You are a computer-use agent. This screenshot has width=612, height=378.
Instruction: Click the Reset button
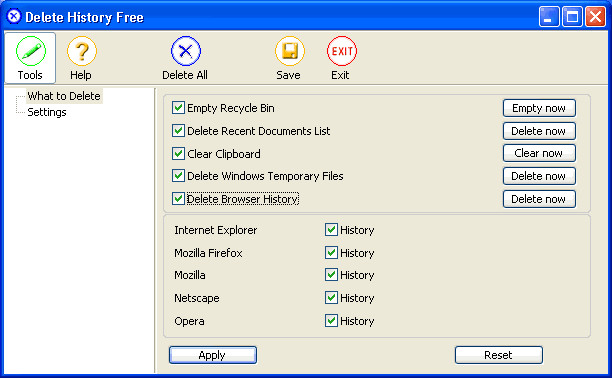tap(498, 355)
